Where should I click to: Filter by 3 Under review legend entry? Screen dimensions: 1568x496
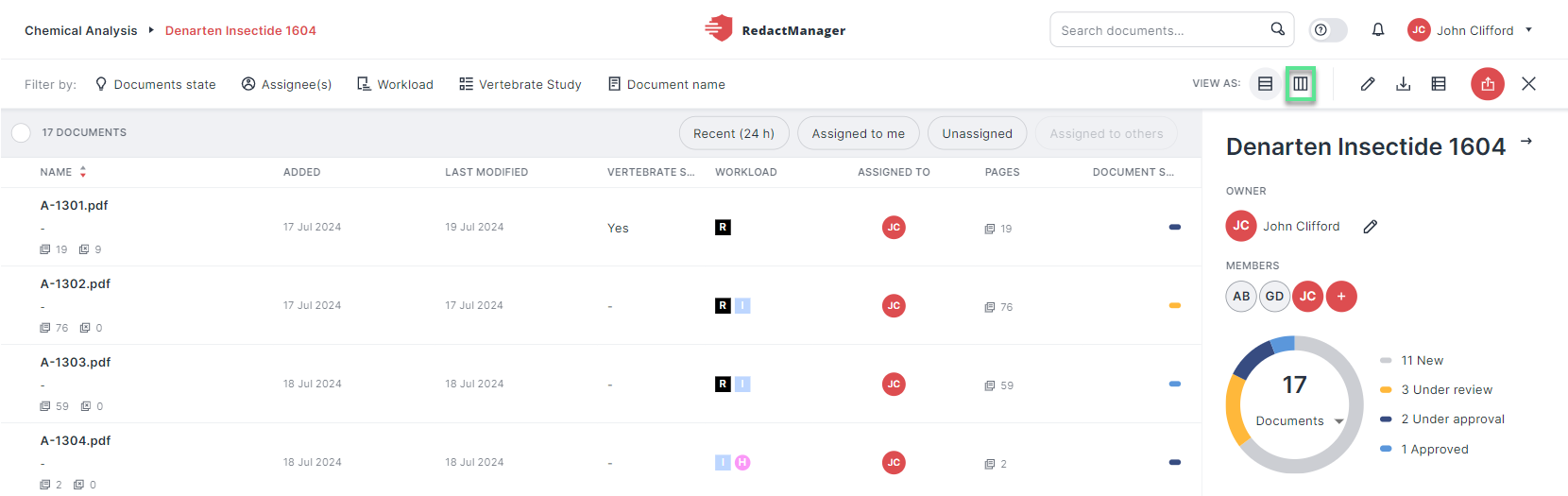[1436, 389]
